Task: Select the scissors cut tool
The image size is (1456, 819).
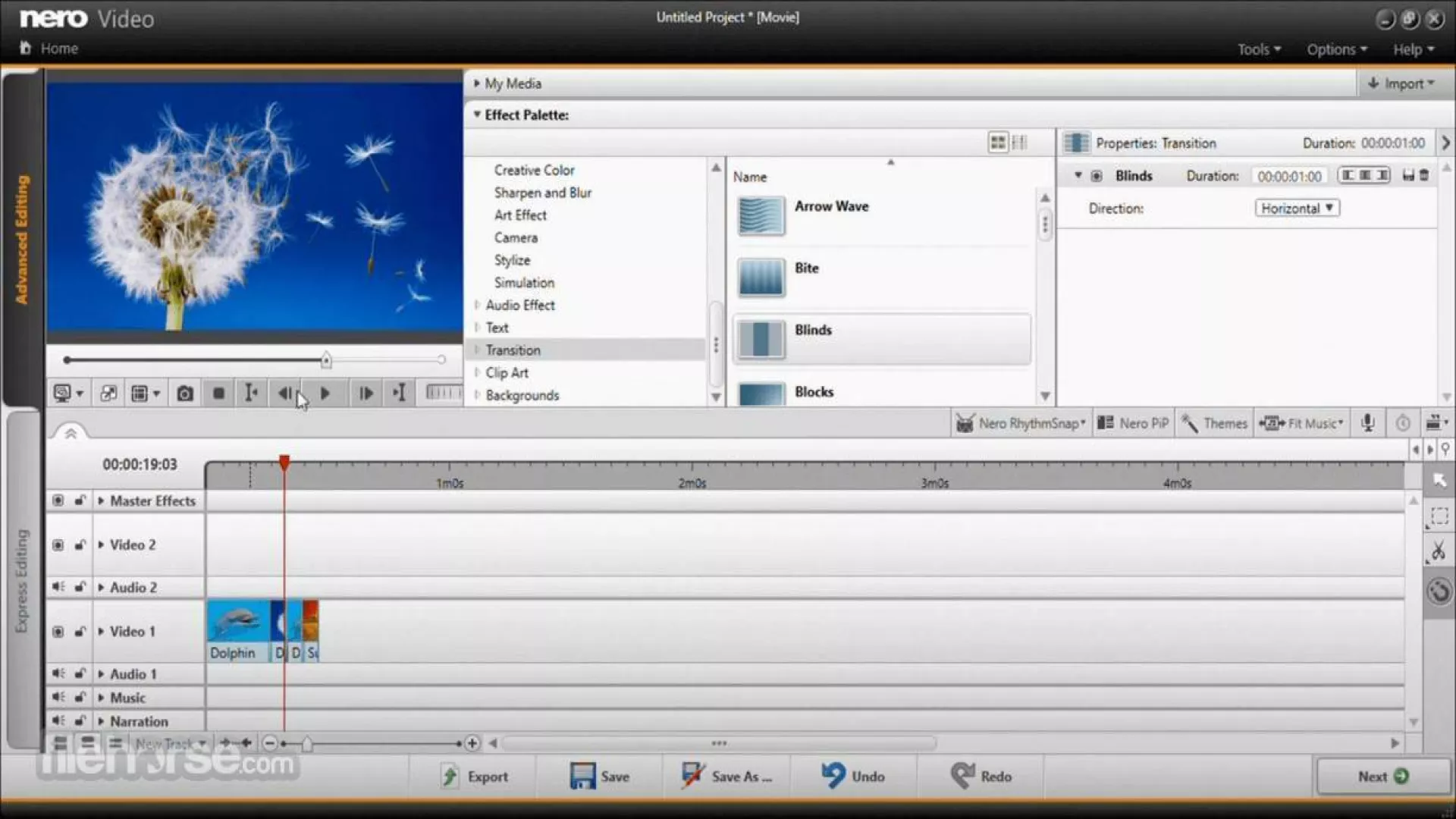Action: [1438, 551]
